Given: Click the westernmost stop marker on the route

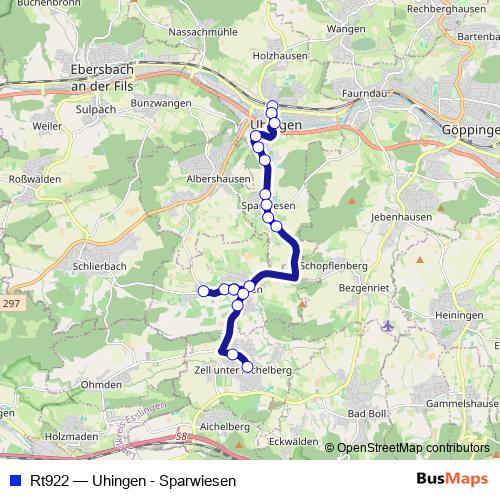Looking at the screenshot, I should (203, 291).
